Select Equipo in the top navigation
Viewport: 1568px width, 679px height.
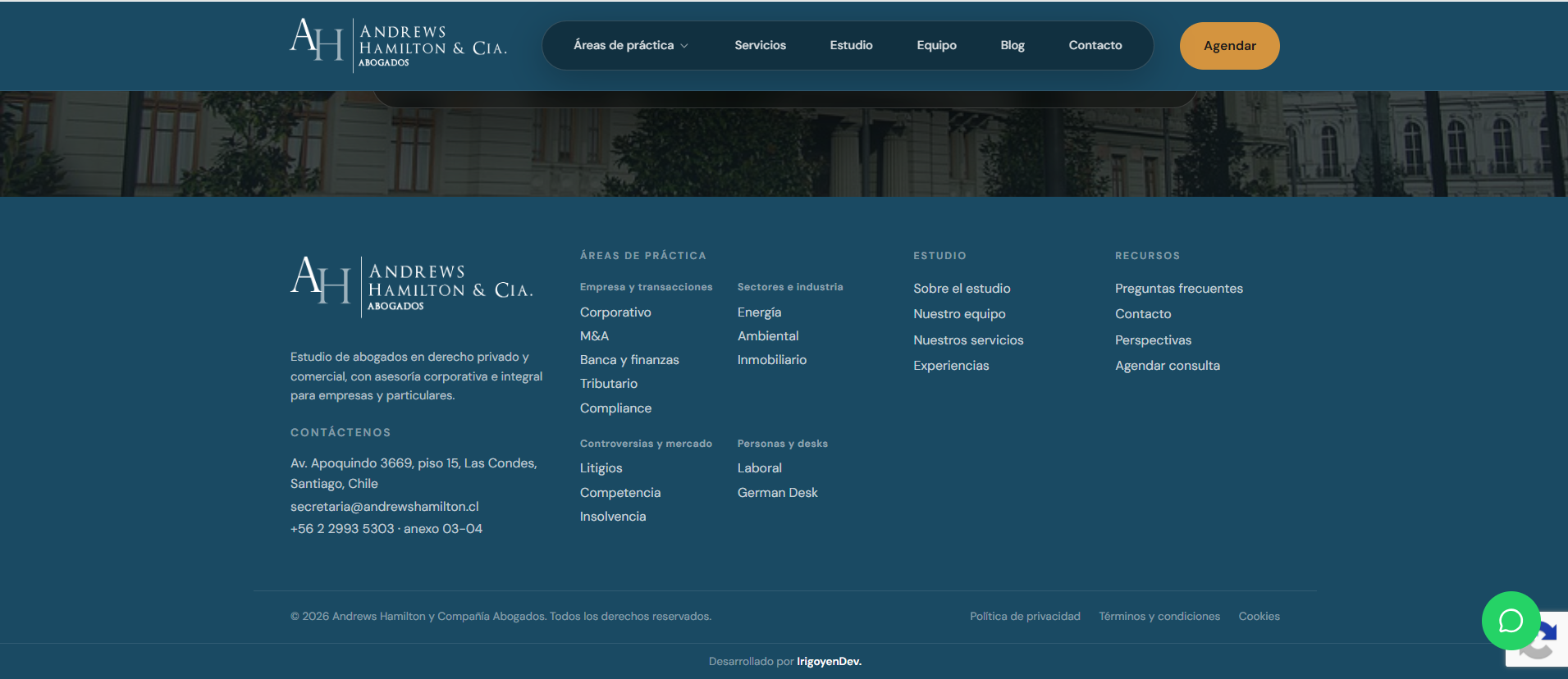pos(936,45)
